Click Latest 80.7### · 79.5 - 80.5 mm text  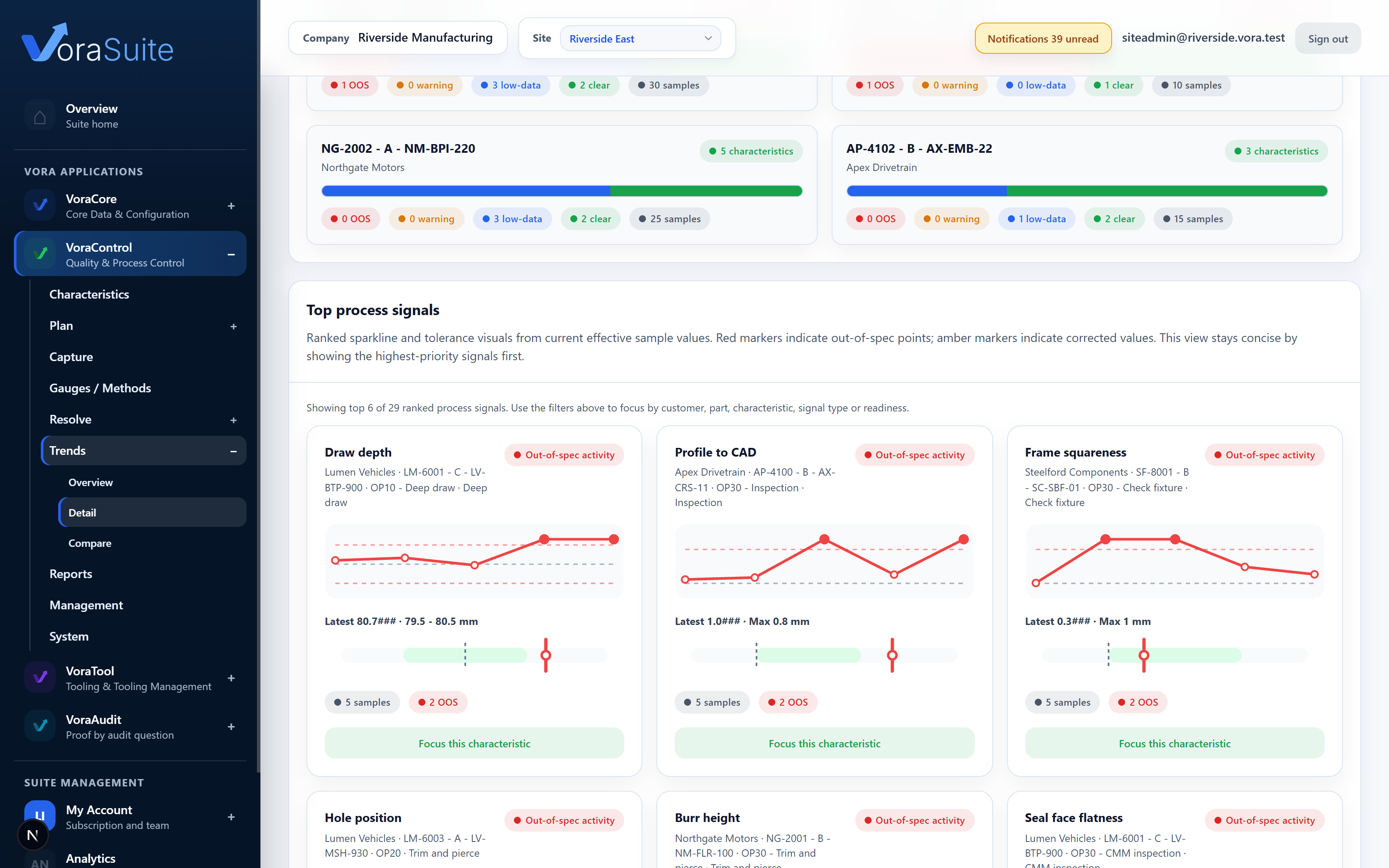[401, 621]
